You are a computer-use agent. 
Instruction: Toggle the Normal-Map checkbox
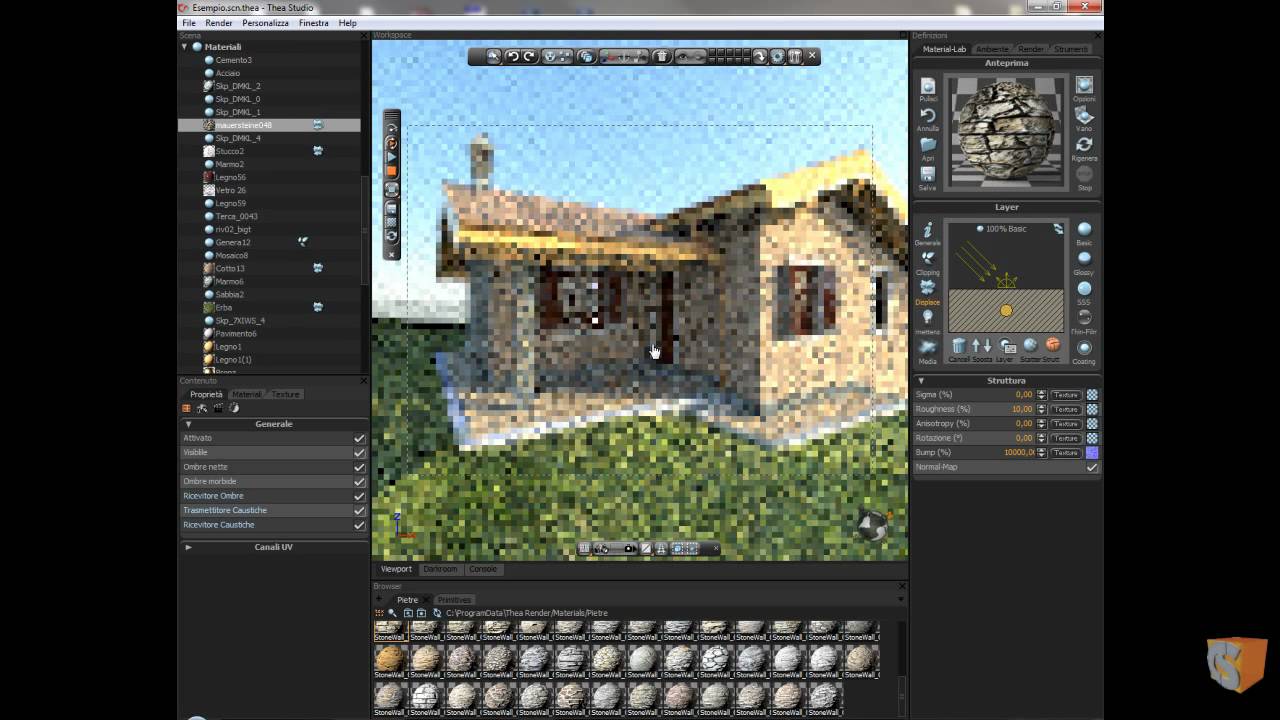1092,467
